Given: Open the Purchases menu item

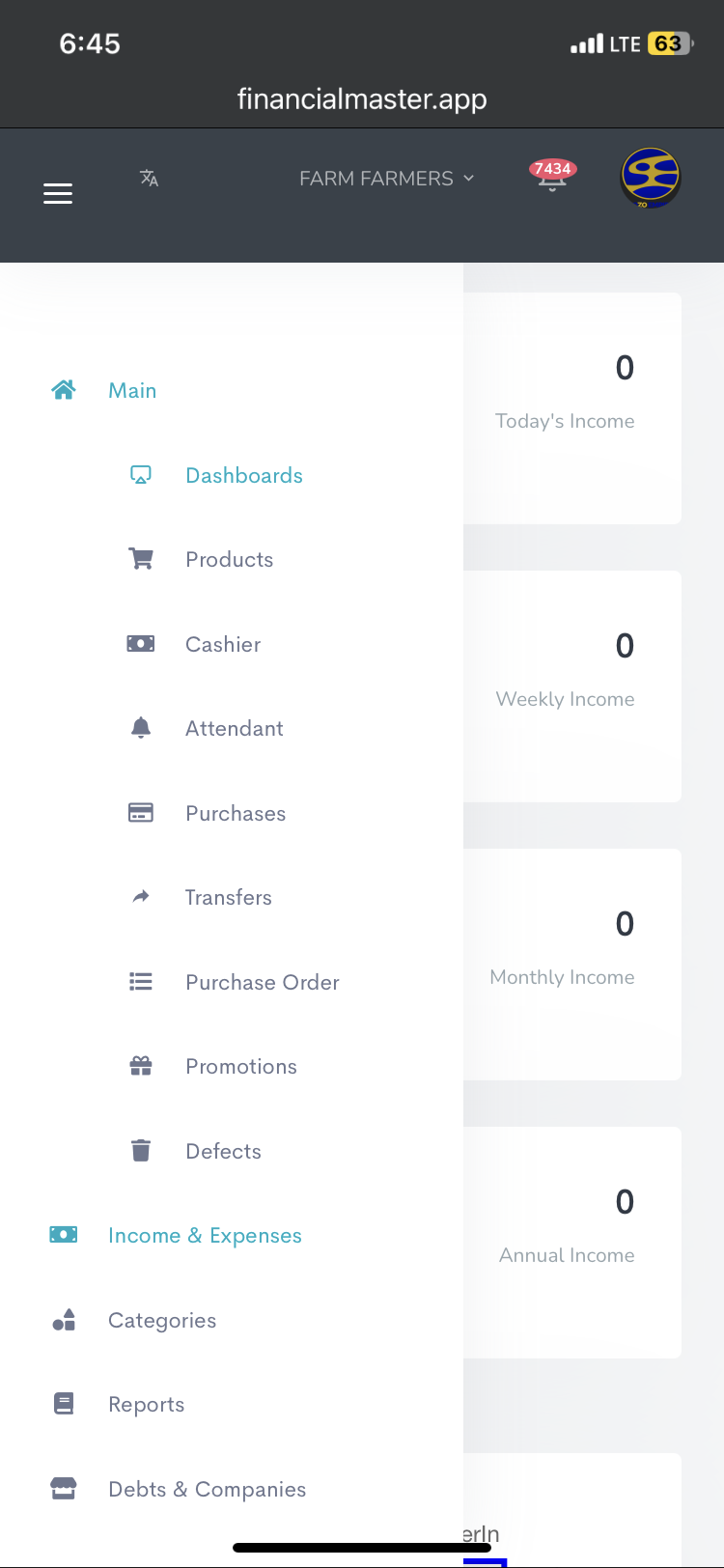Looking at the screenshot, I should [x=235, y=813].
